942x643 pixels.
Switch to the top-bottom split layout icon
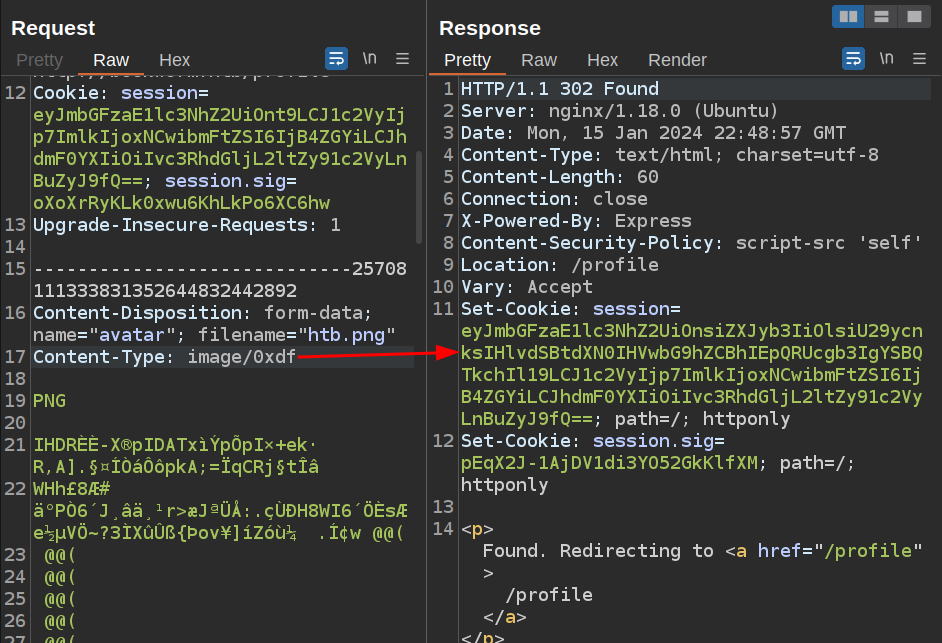coord(881,16)
